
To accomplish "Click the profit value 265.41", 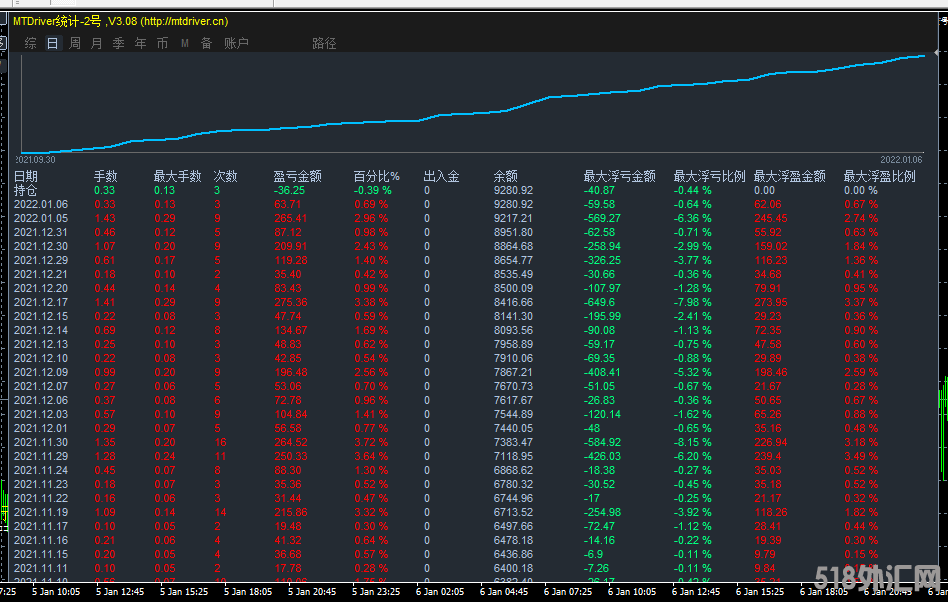I will point(290,218).
